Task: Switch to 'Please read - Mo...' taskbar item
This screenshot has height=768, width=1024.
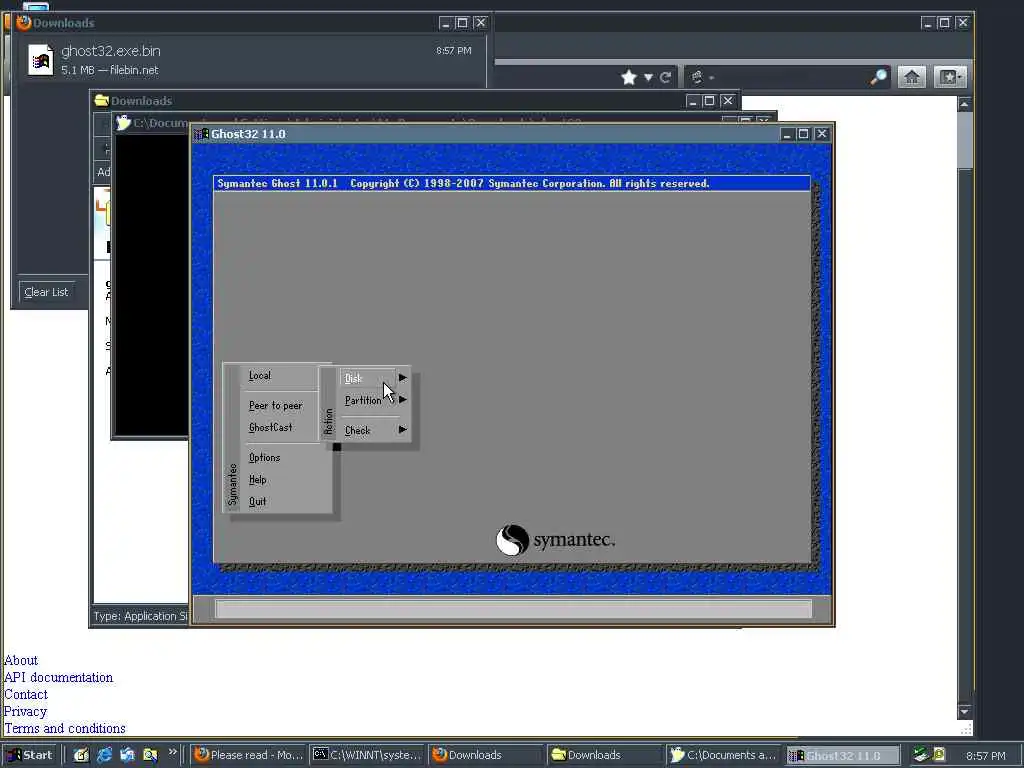Action: tap(249, 755)
